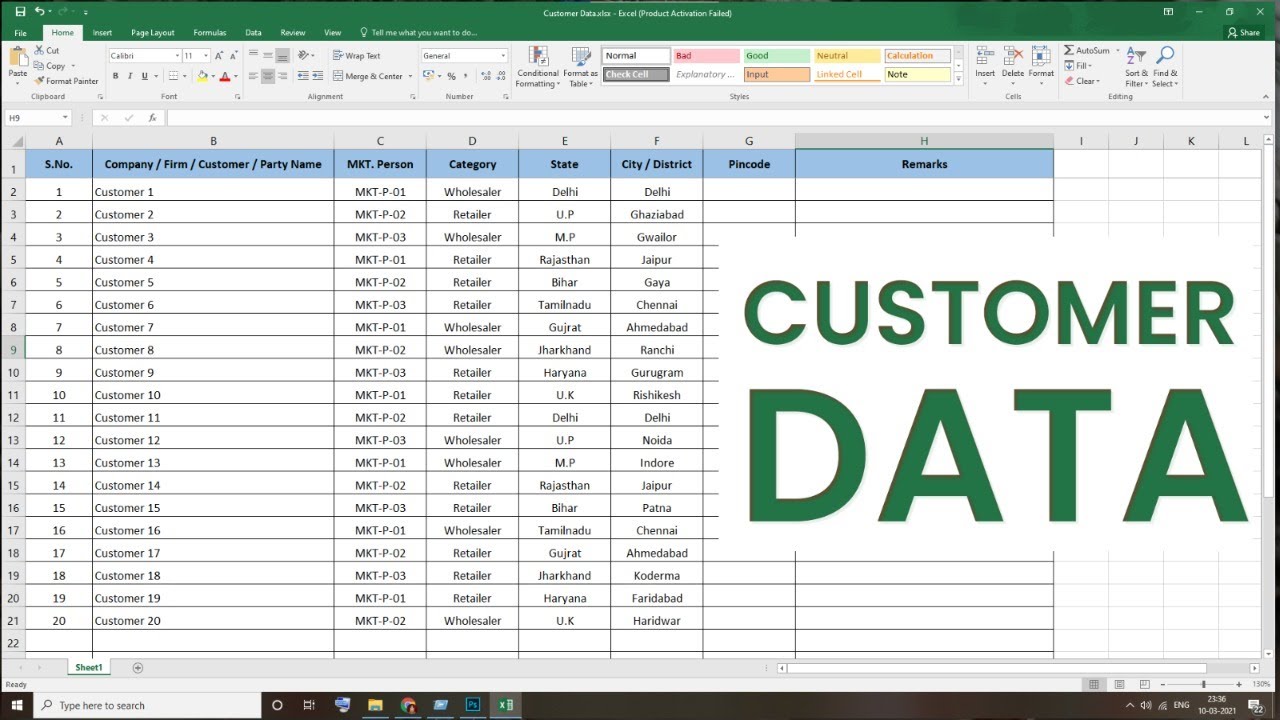The width and height of the screenshot is (1280, 720).
Task: Click the AutoSum sigma icon
Action: pos(1069,50)
